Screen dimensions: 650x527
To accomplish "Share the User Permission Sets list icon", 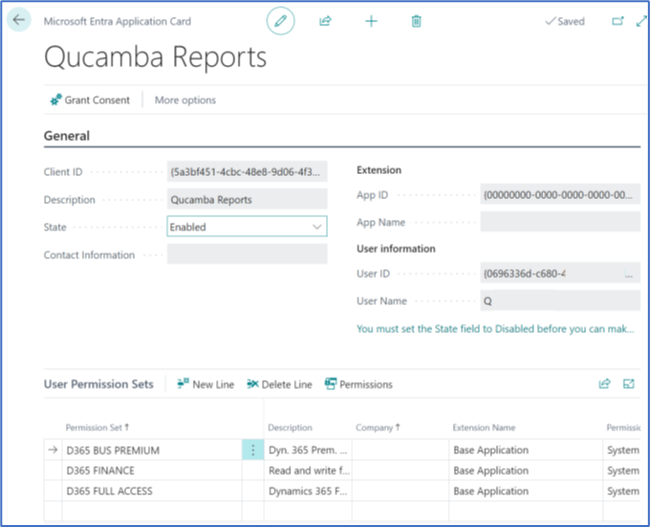I will pyautogui.click(x=604, y=384).
